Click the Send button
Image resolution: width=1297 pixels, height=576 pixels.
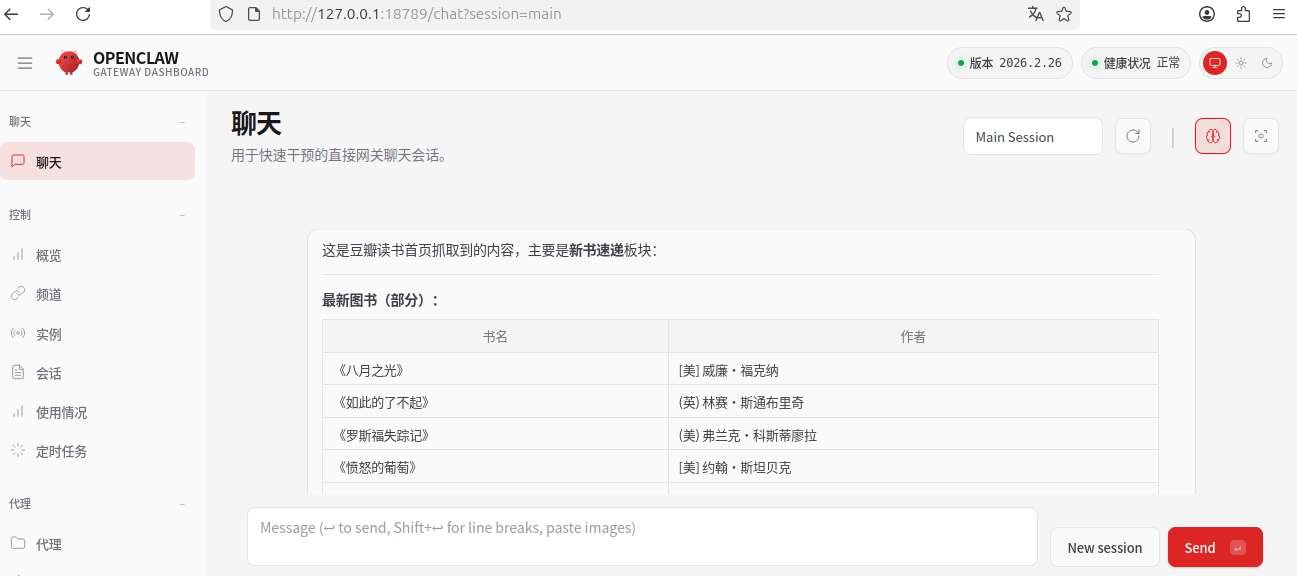[1215, 547]
